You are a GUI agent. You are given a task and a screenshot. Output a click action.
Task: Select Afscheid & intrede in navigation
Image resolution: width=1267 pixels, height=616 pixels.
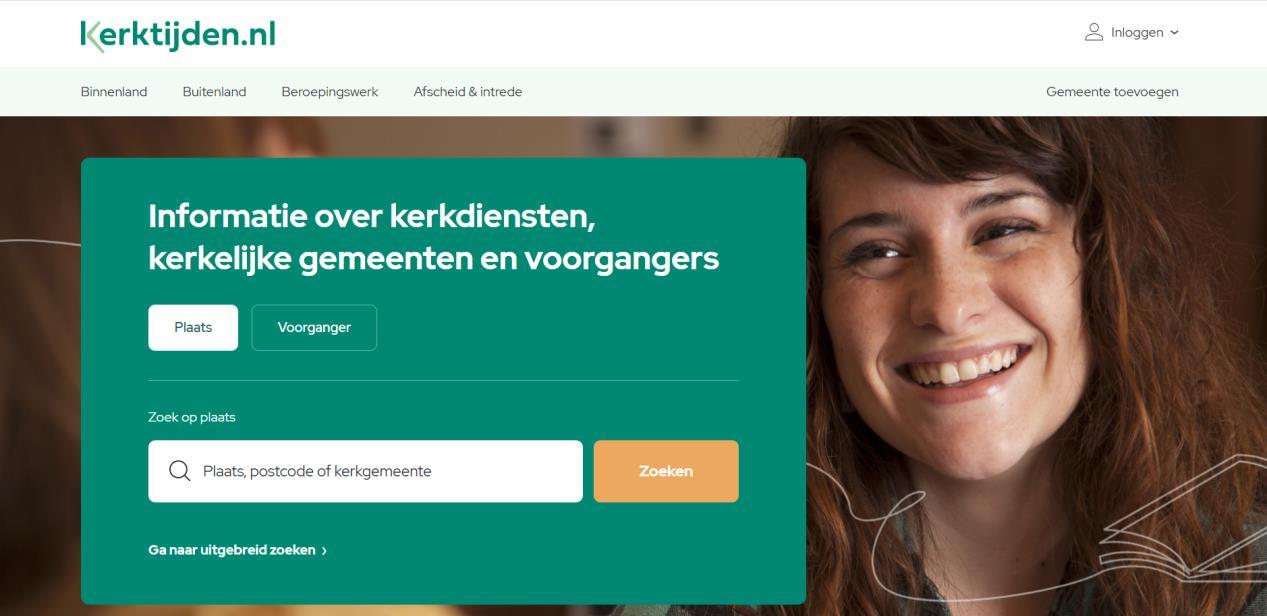(468, 92)
